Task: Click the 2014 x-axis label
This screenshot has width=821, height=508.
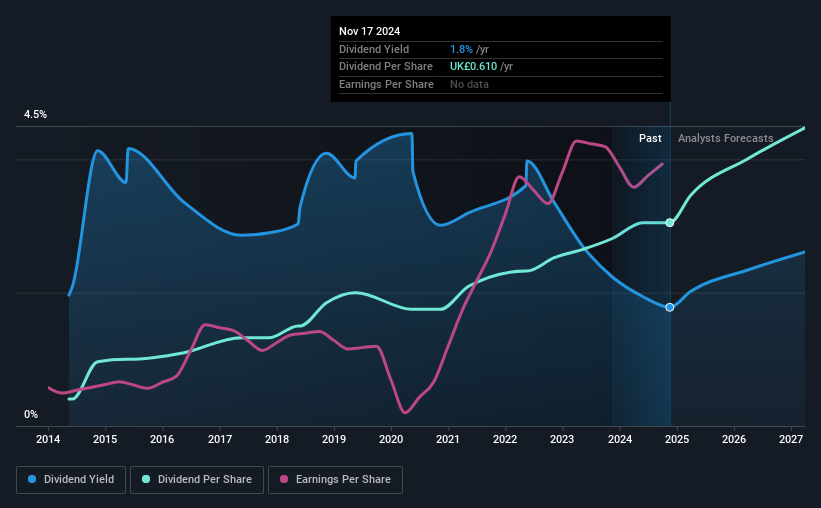Action: [48, 439]
